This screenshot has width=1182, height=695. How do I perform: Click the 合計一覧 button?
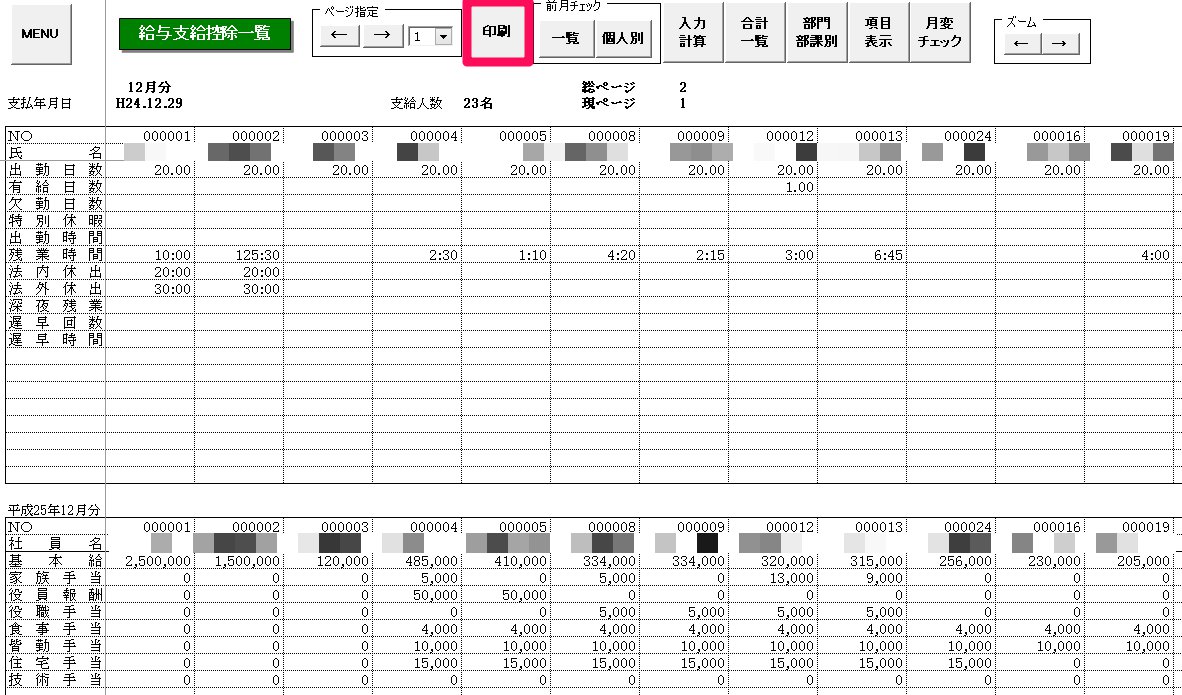coord(754,32)
